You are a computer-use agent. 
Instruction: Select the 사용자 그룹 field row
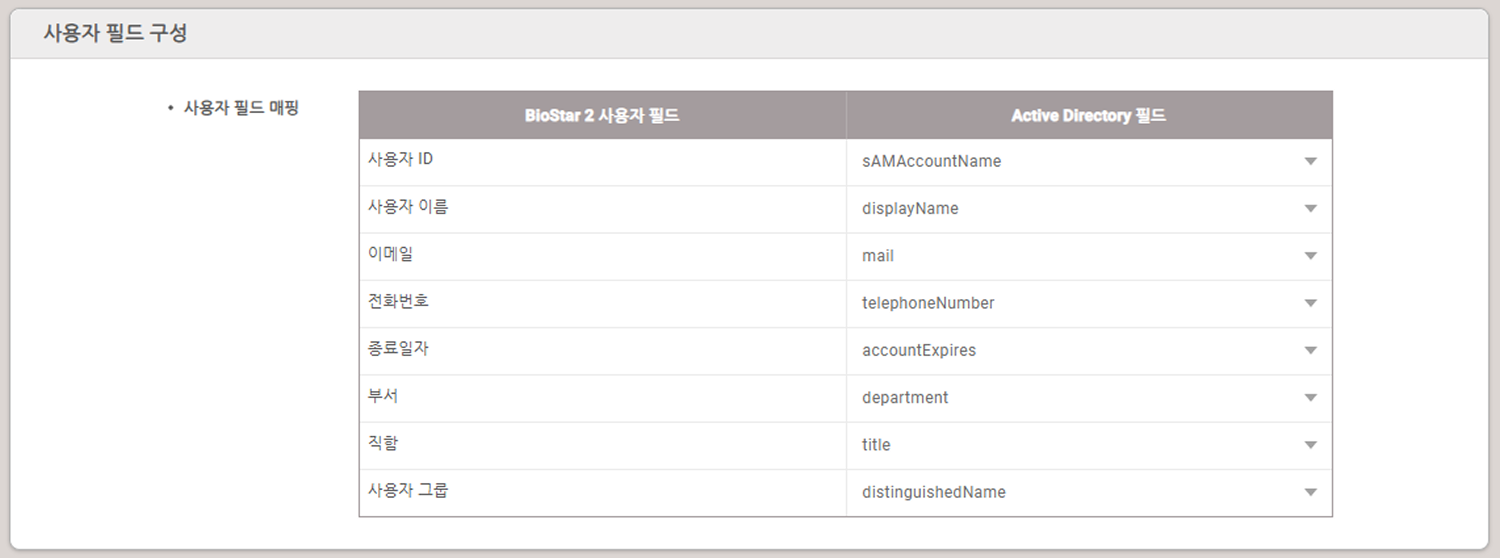603,493
